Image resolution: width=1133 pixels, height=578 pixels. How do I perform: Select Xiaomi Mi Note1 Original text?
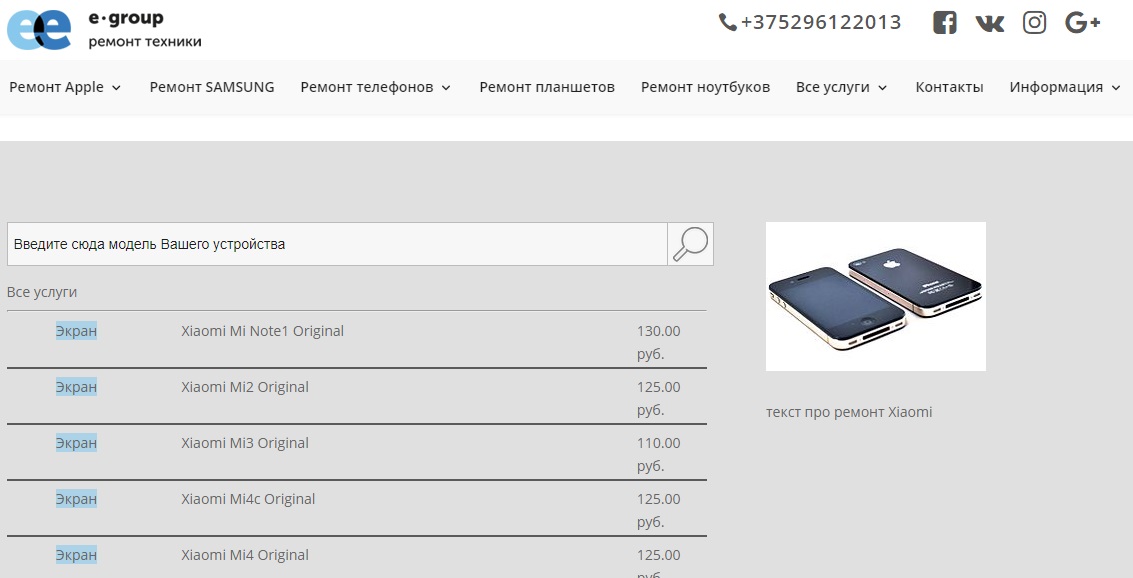[x=262, y=331]
